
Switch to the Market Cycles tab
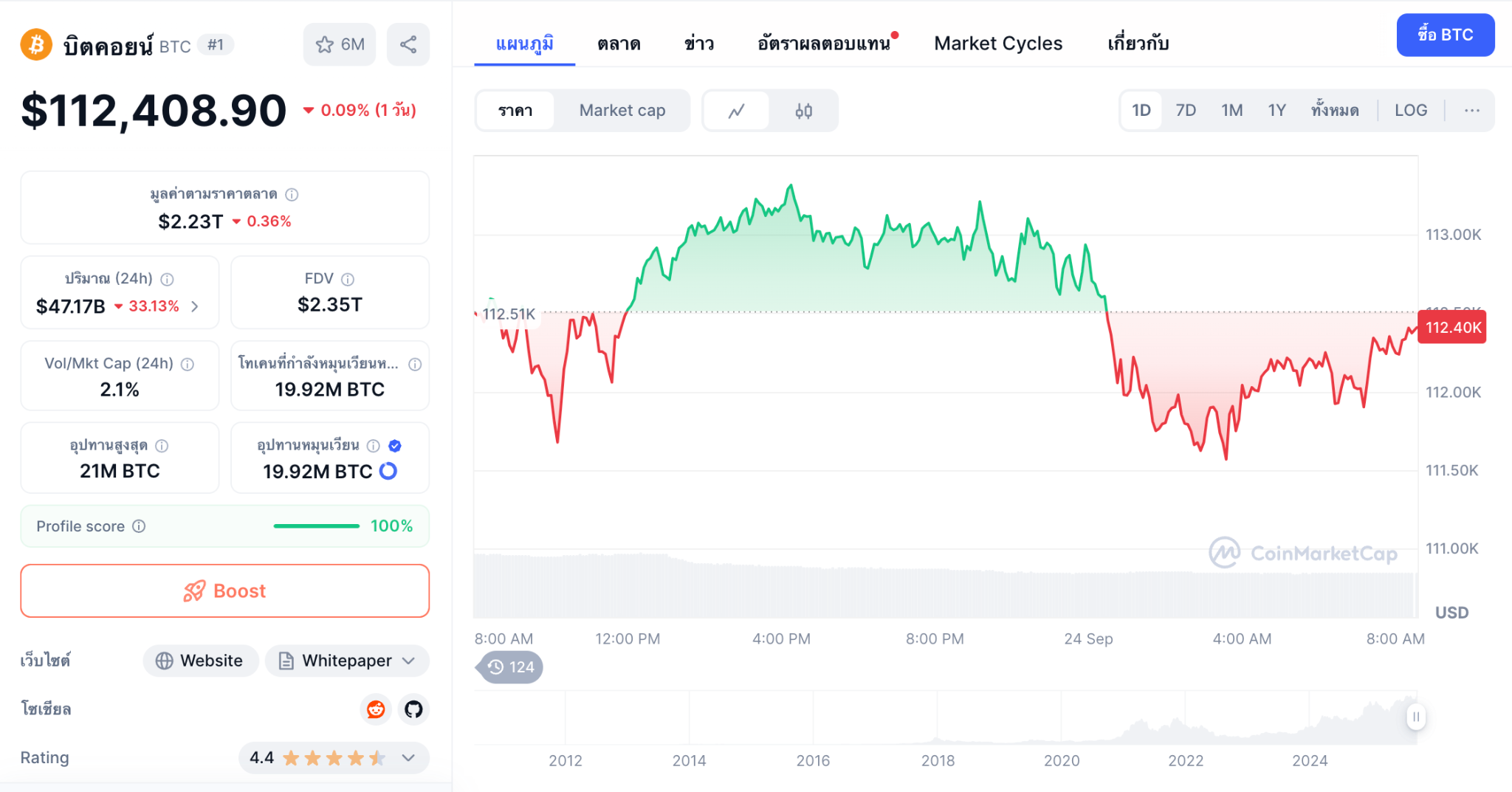click(x=997, y=44)
